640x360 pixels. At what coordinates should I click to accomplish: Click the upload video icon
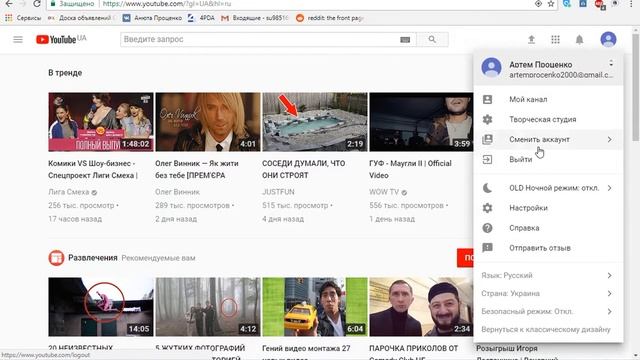click(x=531, y=40)
